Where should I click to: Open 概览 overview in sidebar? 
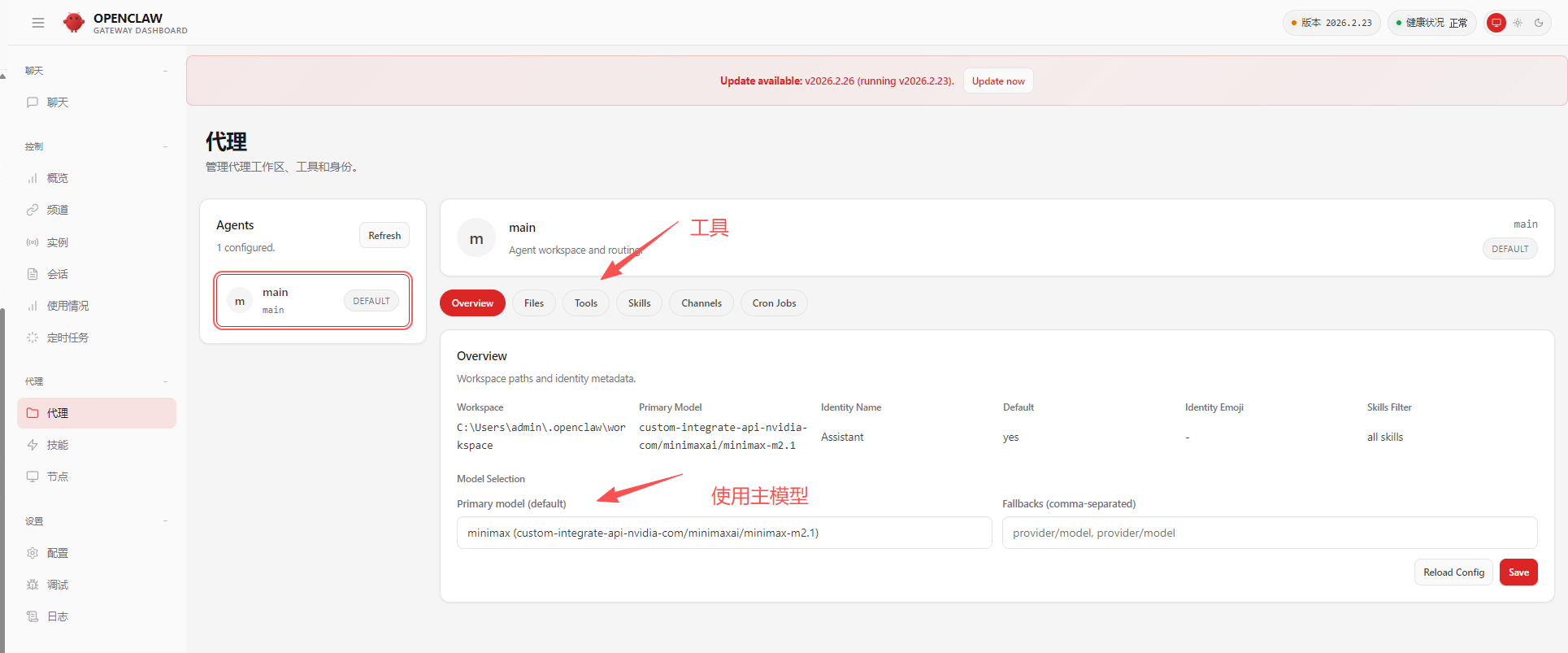coord(96,178)
